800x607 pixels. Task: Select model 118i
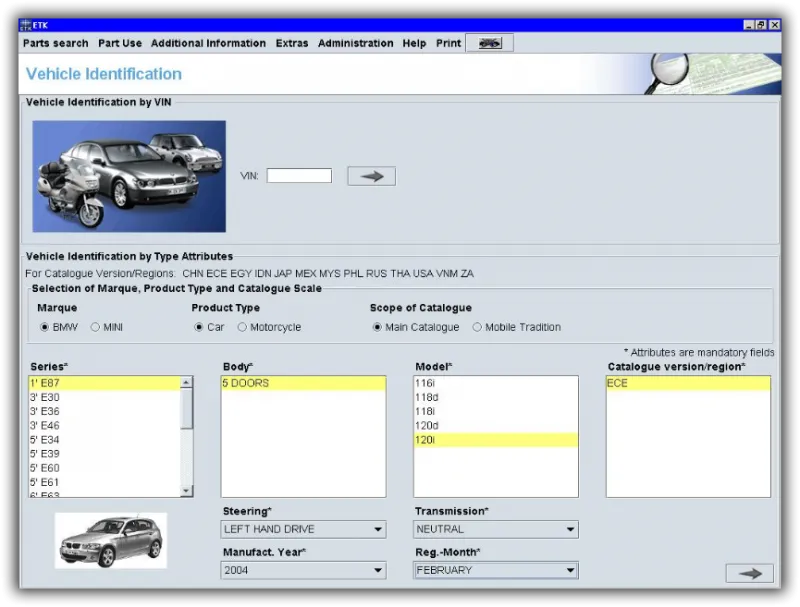(x=496, y=411)
